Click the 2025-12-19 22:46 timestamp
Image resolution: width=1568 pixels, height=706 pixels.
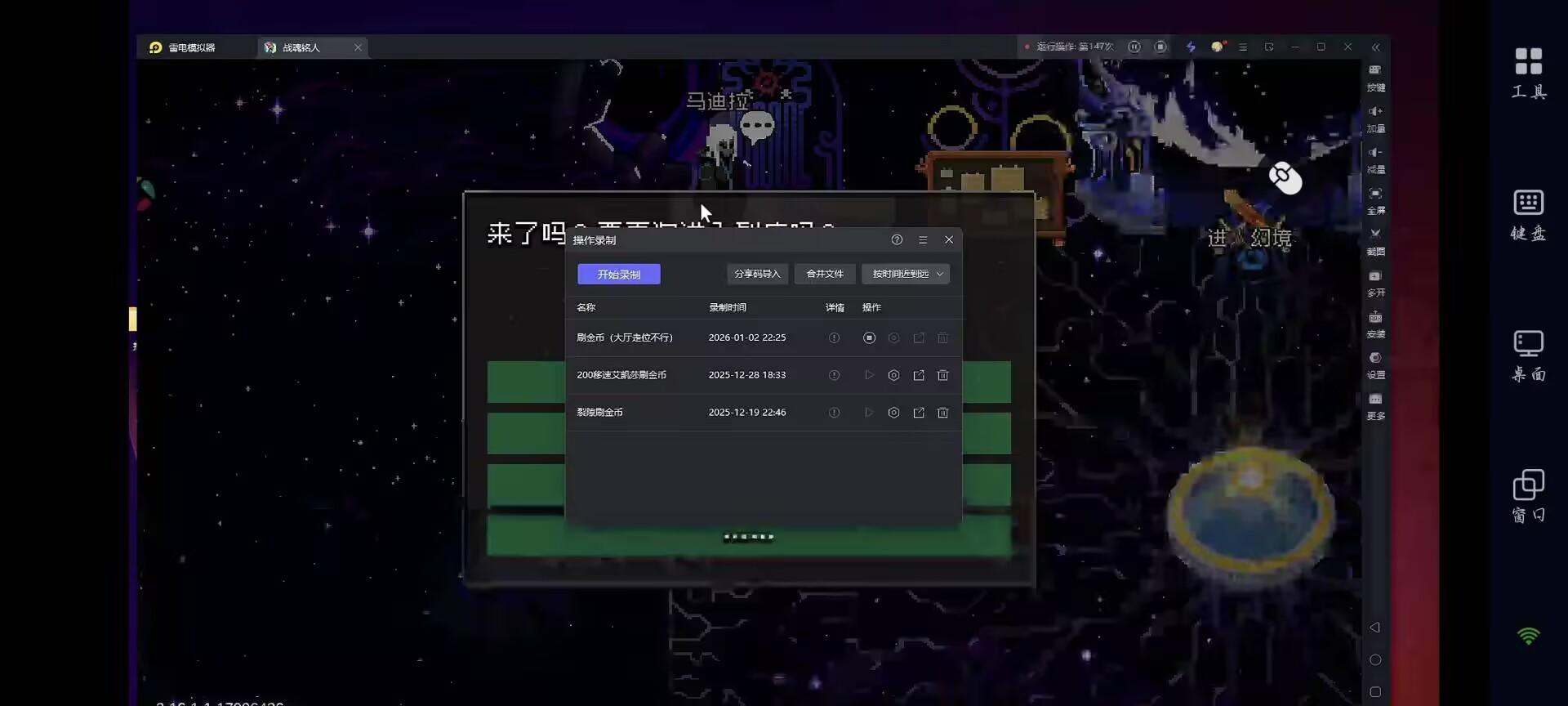[747, 413]
